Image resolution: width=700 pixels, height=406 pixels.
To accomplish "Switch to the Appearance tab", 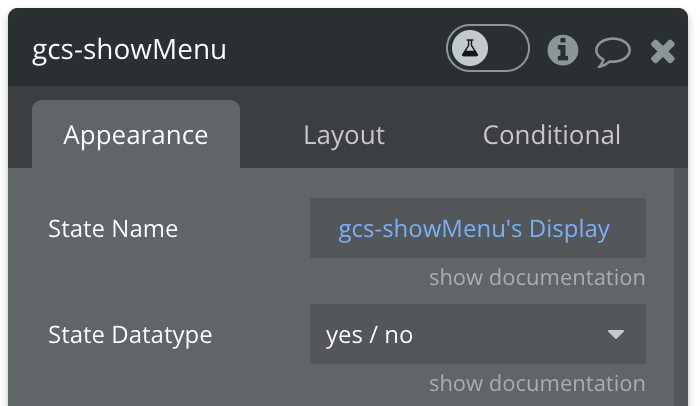I will pos(136,135).
